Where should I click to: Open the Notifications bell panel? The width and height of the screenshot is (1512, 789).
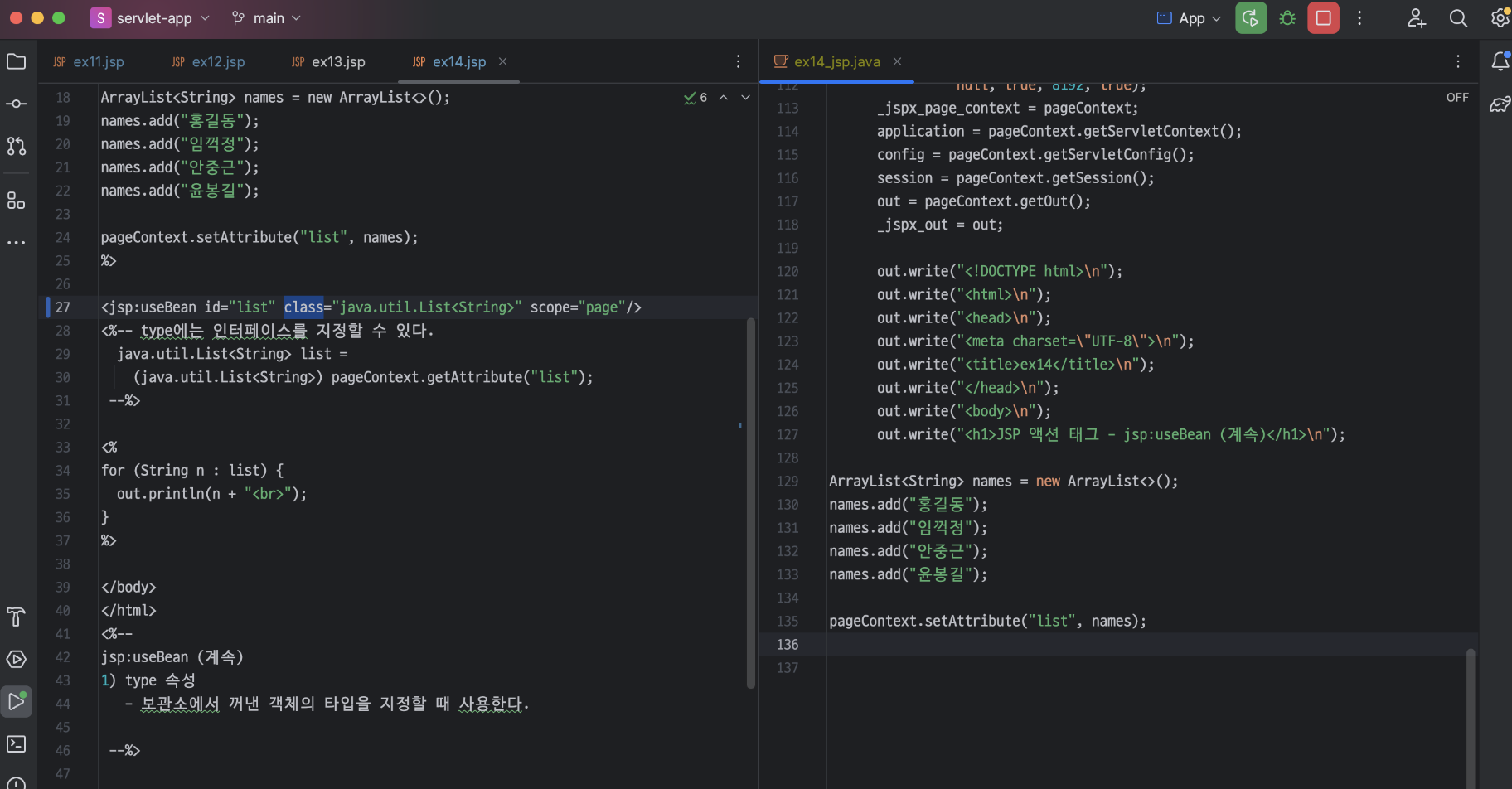click(x=1500, y=61)
